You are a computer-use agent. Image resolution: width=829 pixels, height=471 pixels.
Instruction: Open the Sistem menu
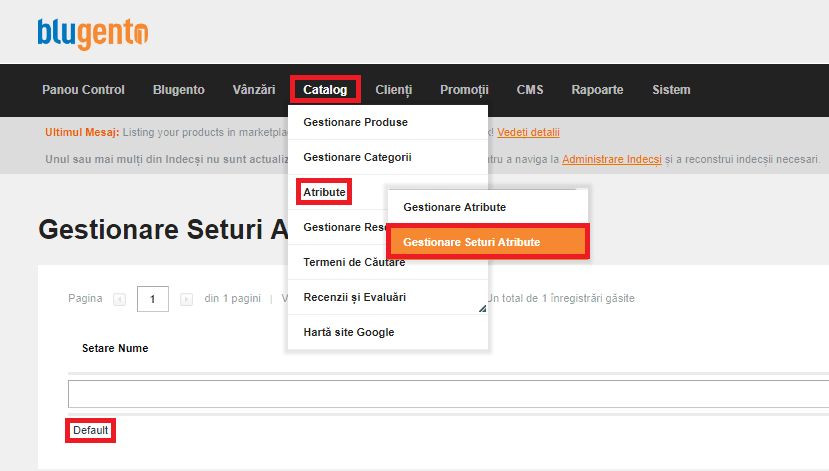tap(671, 90)
